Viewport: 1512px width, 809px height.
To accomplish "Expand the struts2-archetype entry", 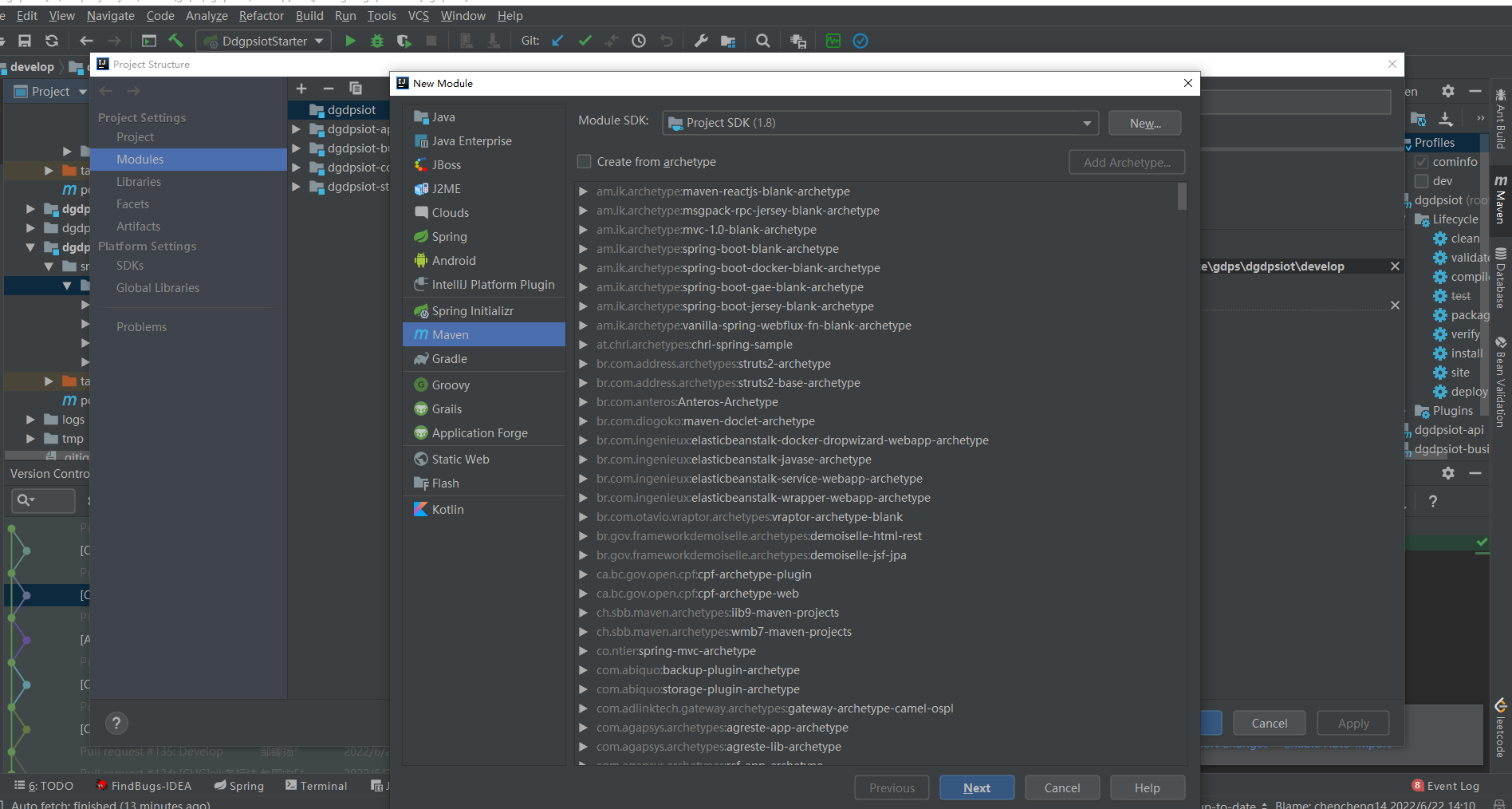I will tap(584, 364).
